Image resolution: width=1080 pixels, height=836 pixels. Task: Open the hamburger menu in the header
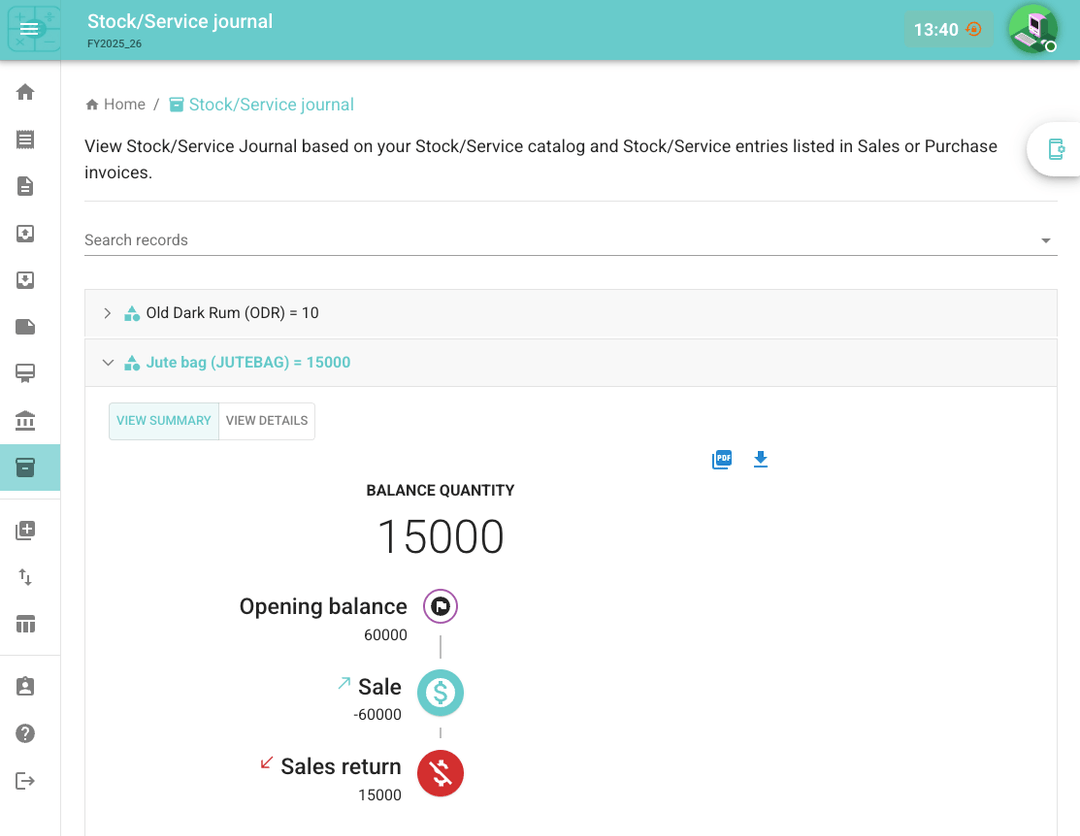(30, 29)
